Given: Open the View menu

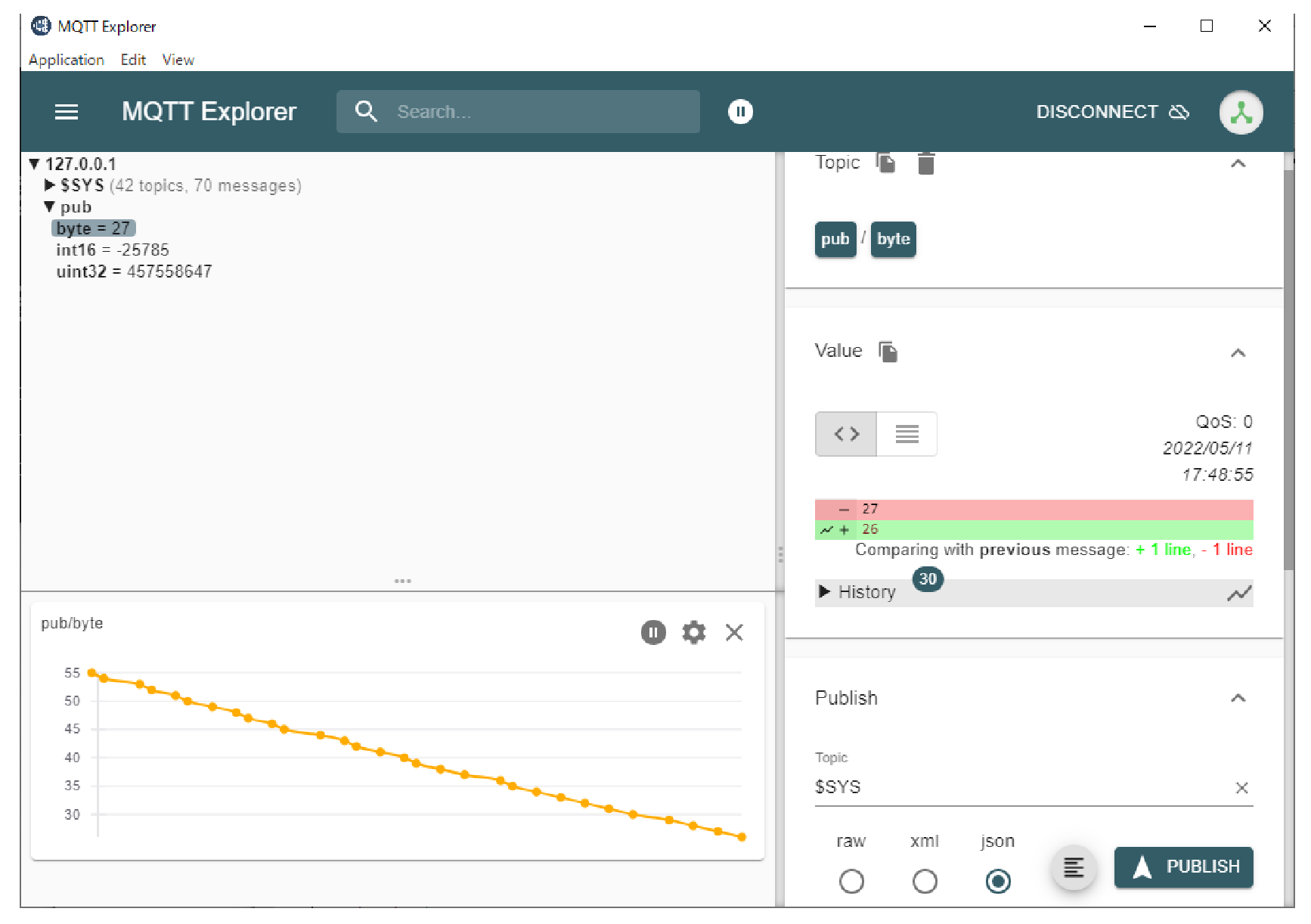Looking at the screenshot, I should click(x=178, y=60).
